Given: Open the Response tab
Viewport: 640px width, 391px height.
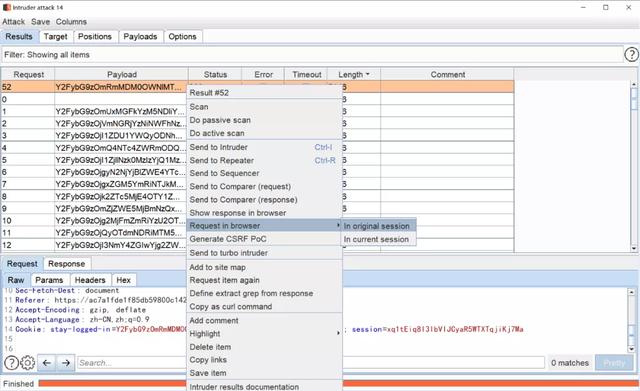Looking at the screenshot, I should click(x=67, y=264).
